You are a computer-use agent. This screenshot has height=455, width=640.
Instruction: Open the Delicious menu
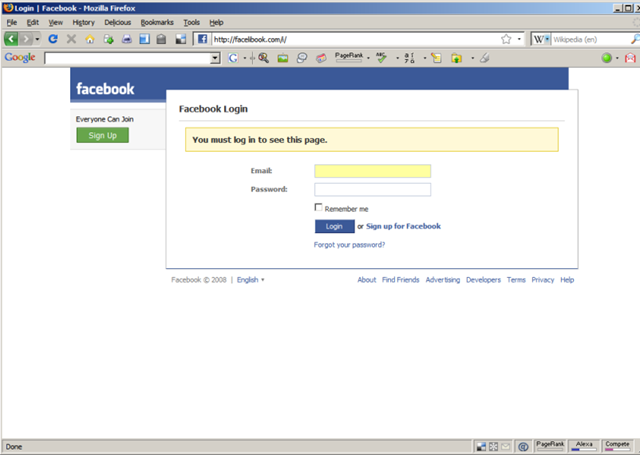point(118,22)
